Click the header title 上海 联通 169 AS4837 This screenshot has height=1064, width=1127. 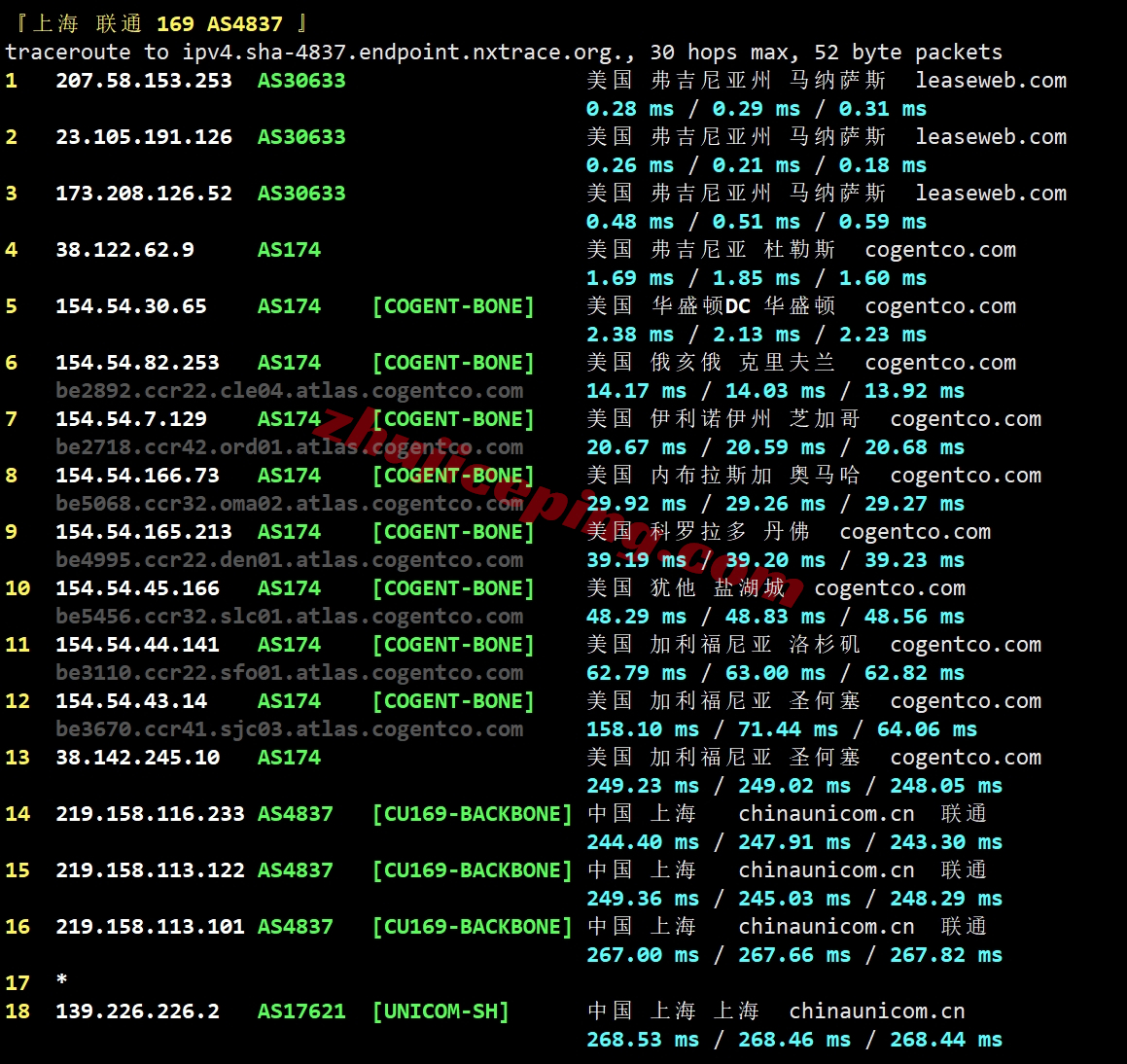(158, 23)
